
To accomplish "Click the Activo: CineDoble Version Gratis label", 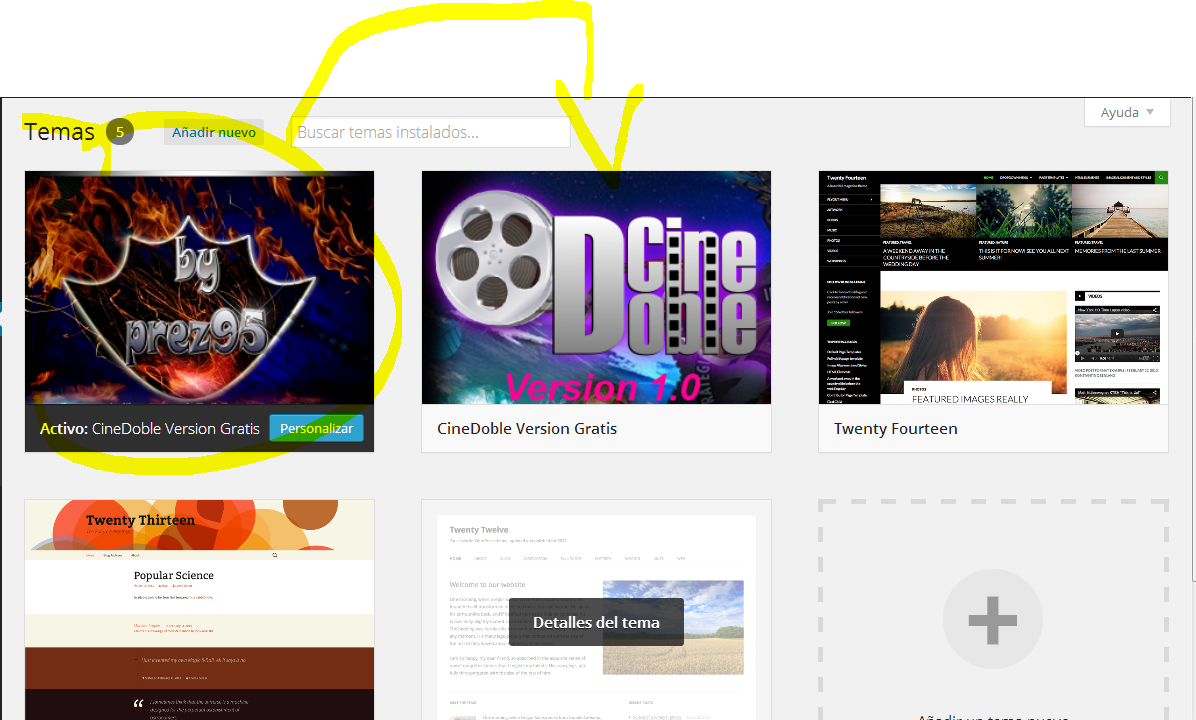I will point(150,429).
